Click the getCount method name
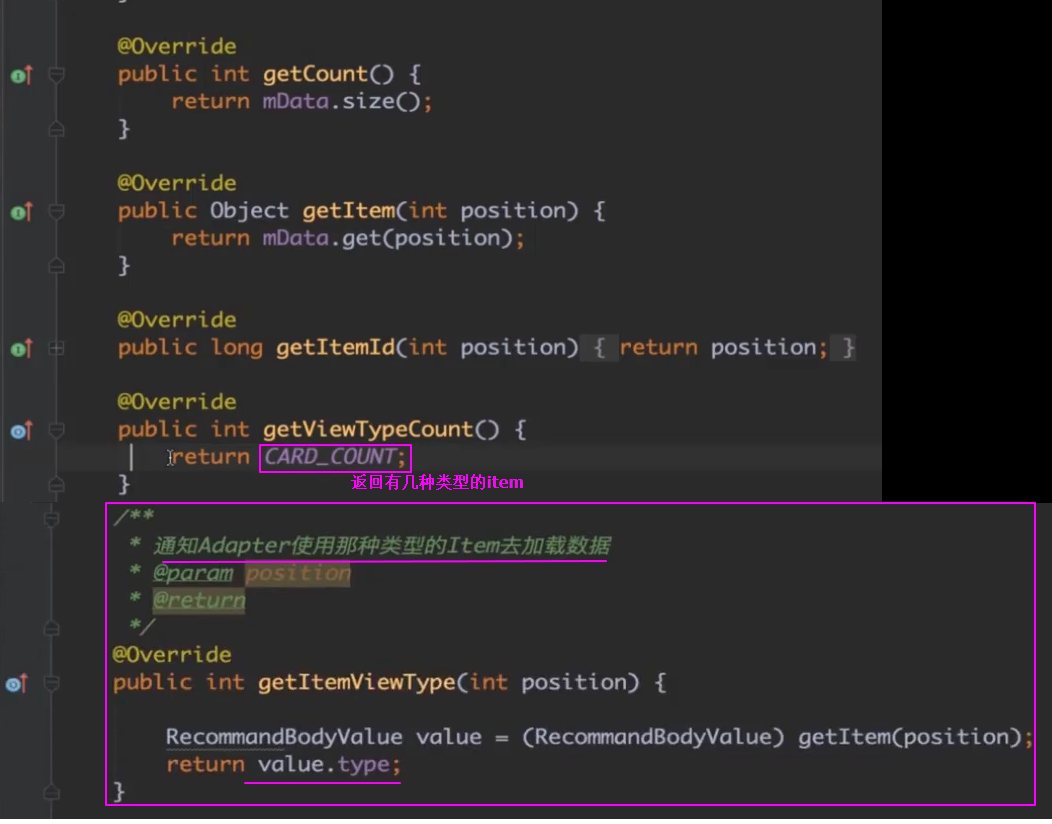The width and height of the screenshot is (1052, 824). pyautogui.click(x=315, y=74)
